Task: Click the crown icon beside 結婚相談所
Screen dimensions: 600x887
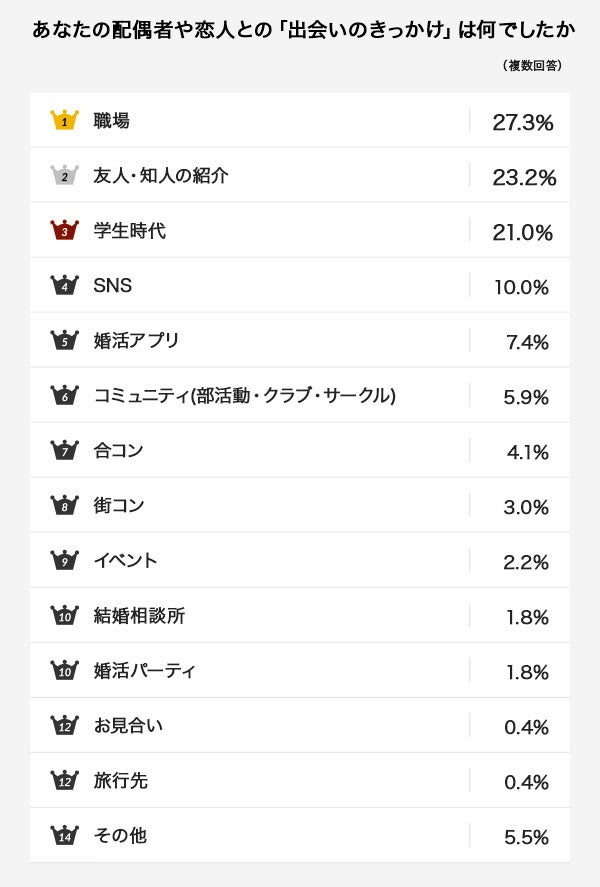Action: (64, 616)
